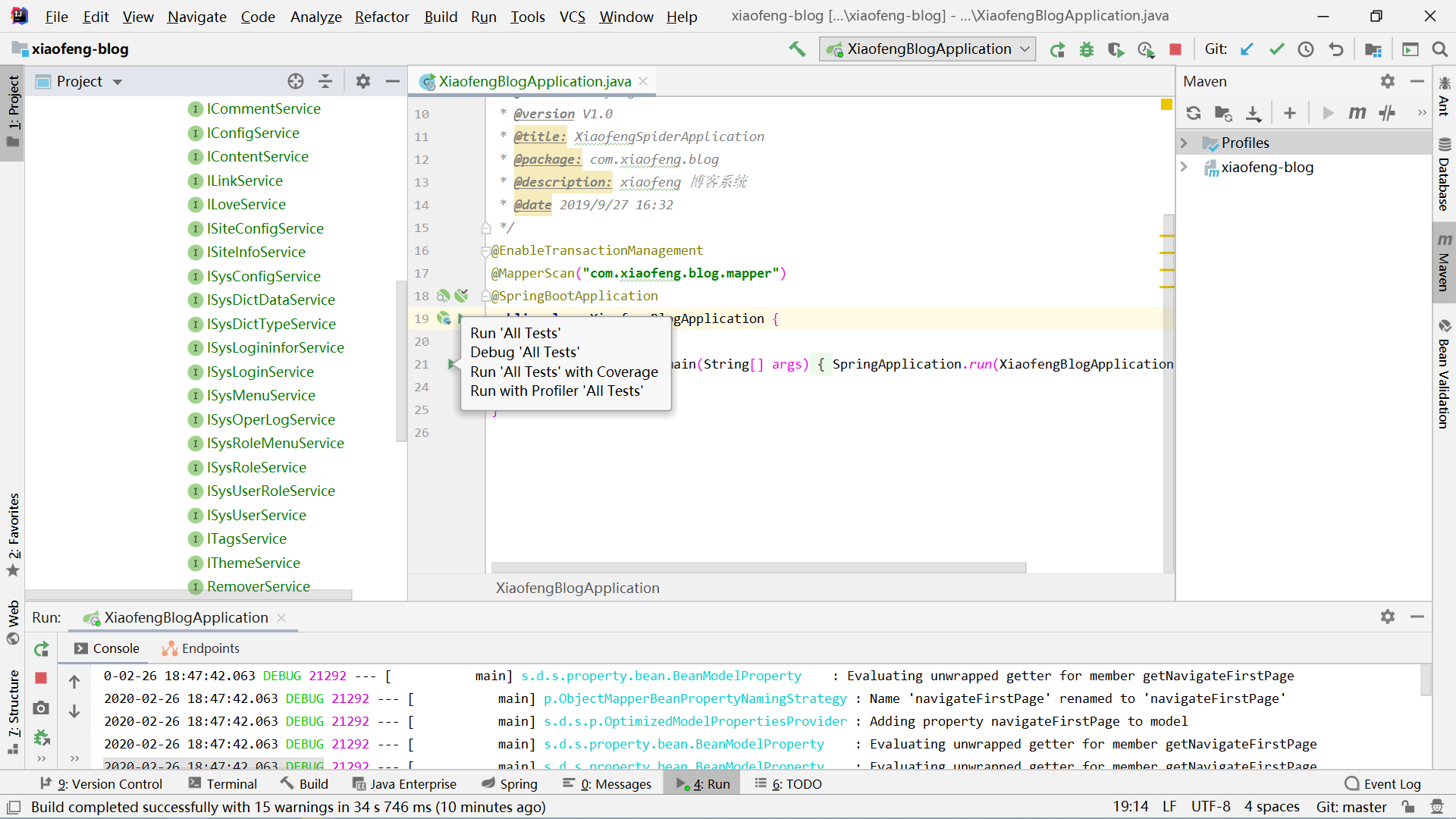Collapse all in Project panel

tap(325, 81)
